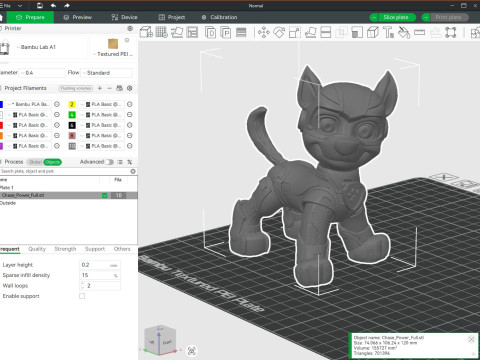Check the Enable support checkbox

pos(82,296)
